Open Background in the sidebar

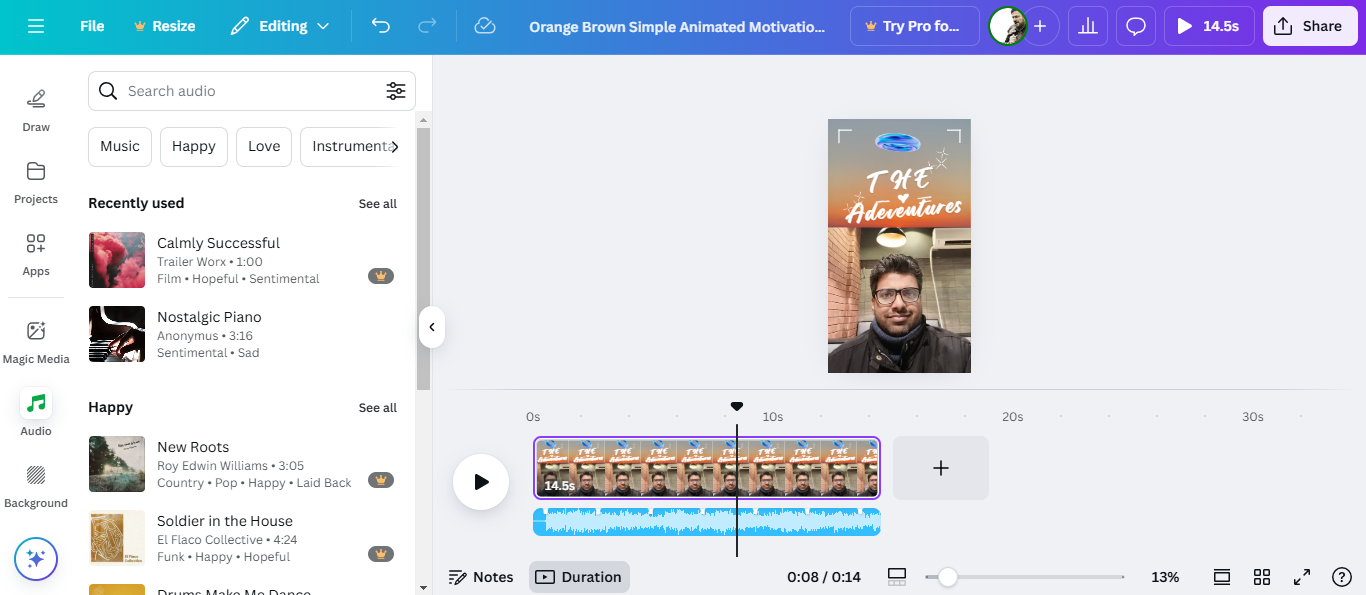(x=36, y=485)
